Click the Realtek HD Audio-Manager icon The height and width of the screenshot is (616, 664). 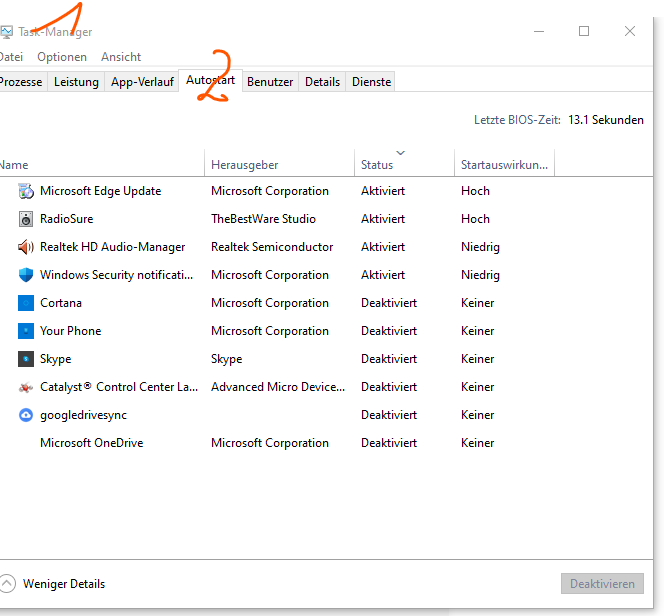point(26,247)
